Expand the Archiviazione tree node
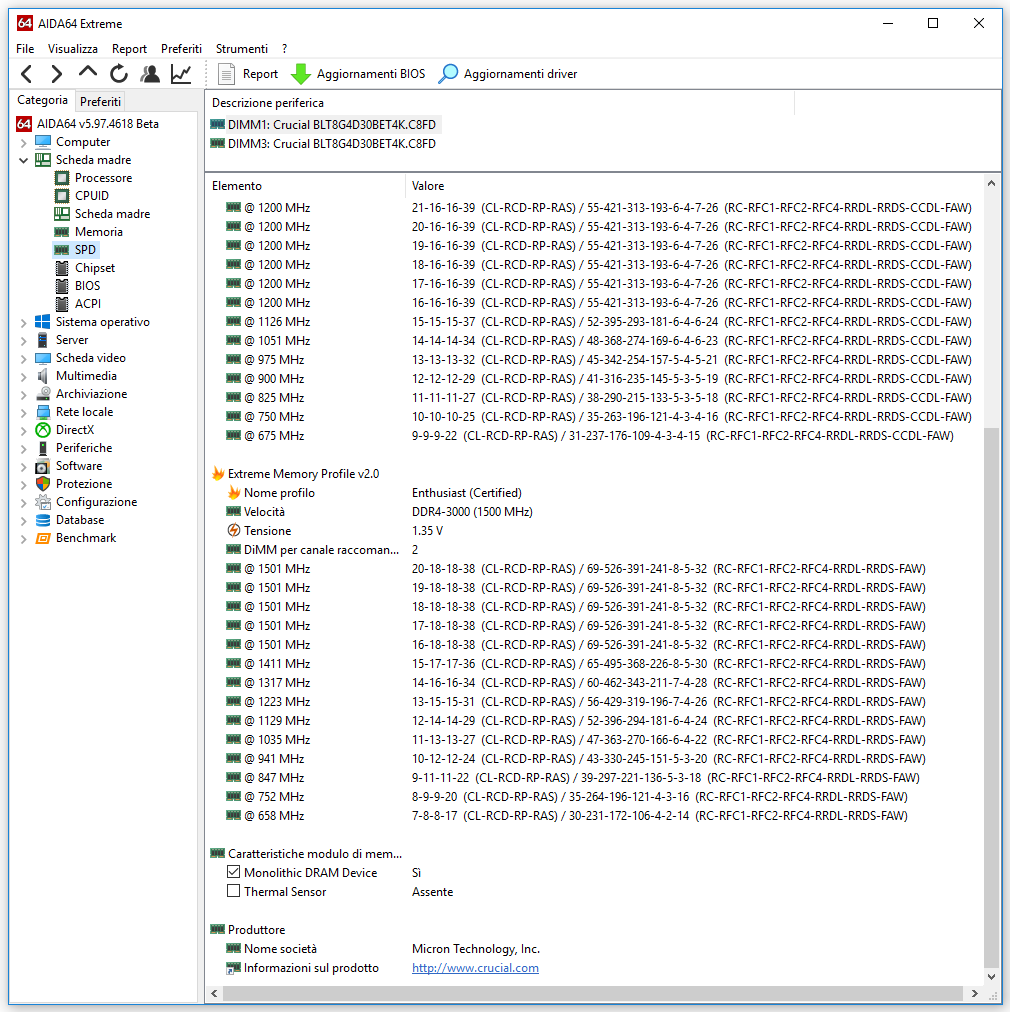Viewport: 1010px width, 1012px height. [x=24, y=394]
